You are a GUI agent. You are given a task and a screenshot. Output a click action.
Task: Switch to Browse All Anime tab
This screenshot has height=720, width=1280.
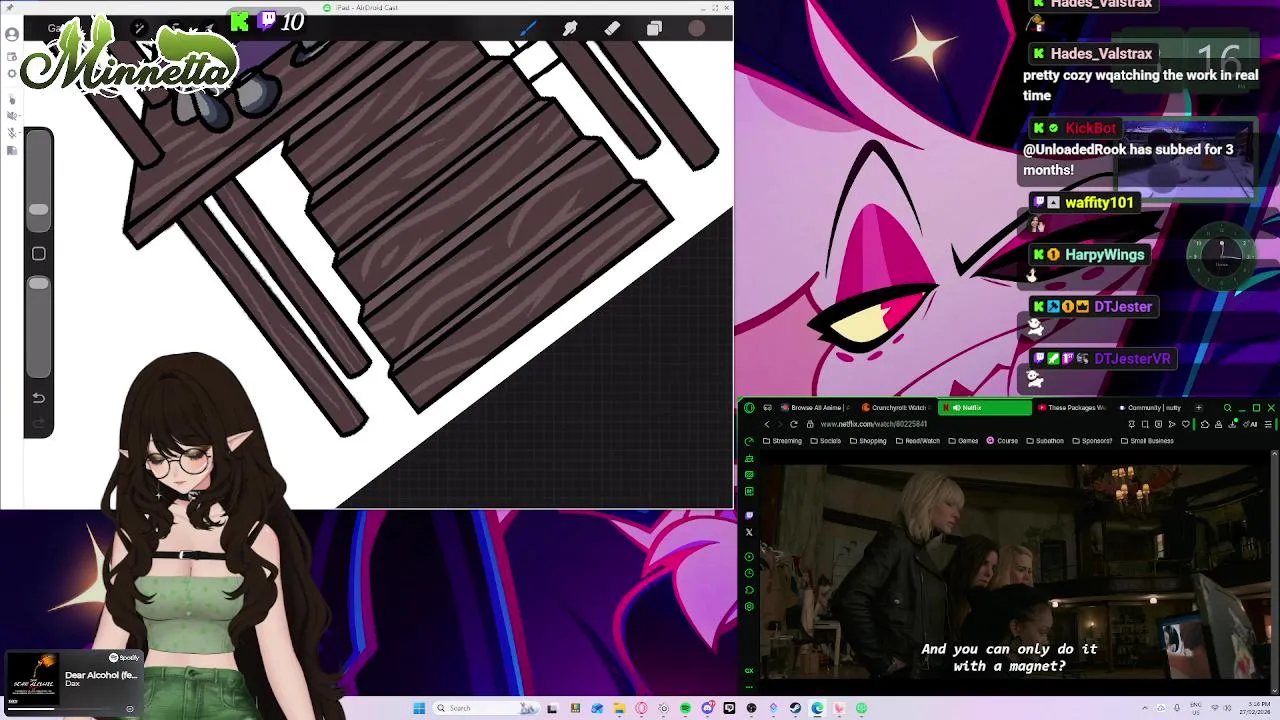click(x=814, y=408)
